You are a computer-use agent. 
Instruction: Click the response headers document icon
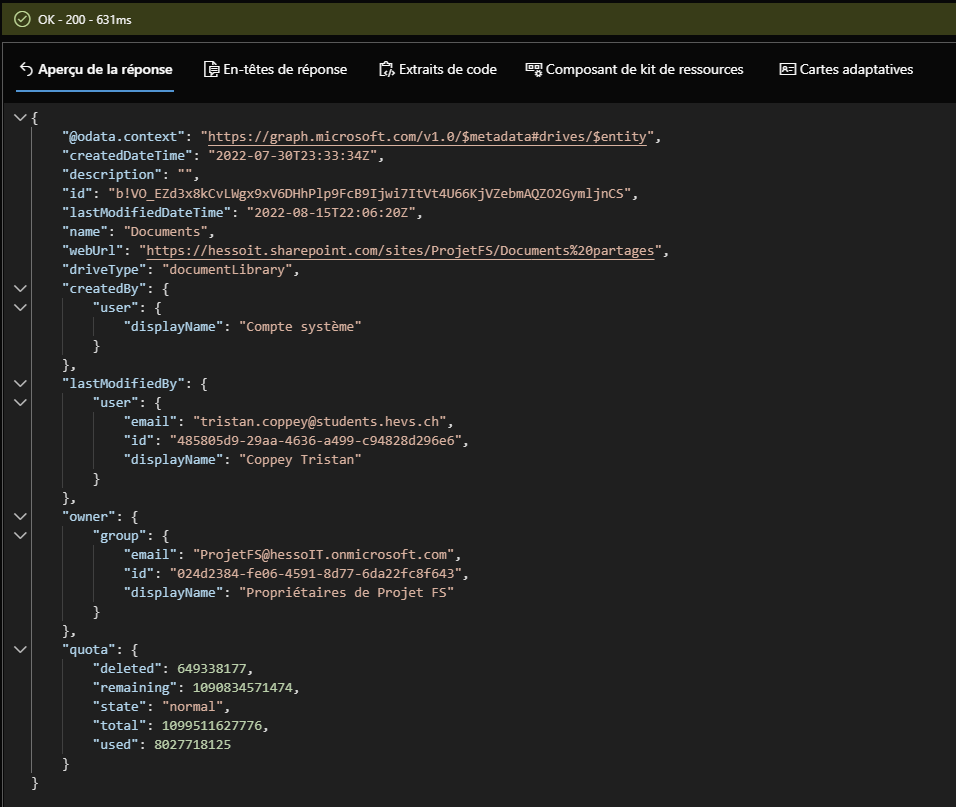coord(211,69)
